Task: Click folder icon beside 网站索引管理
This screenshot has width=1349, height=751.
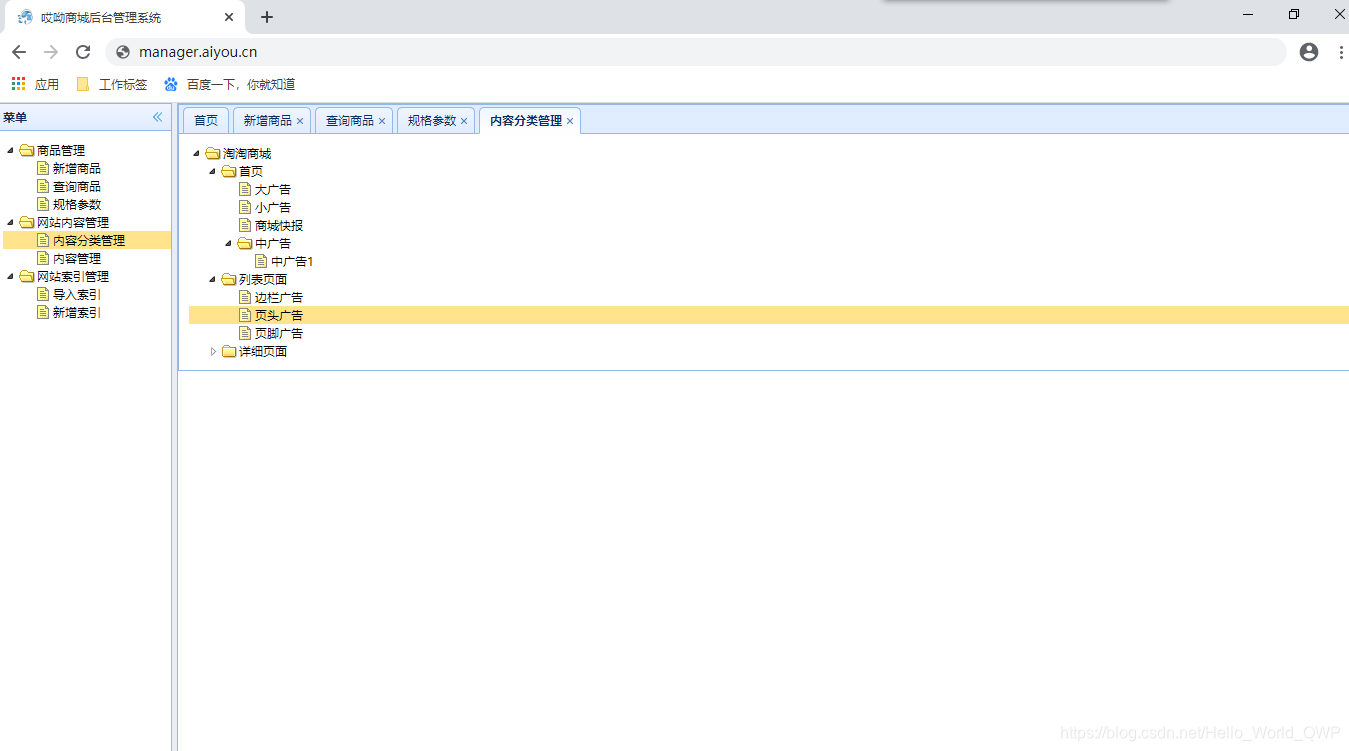Action: pos(27,276)
